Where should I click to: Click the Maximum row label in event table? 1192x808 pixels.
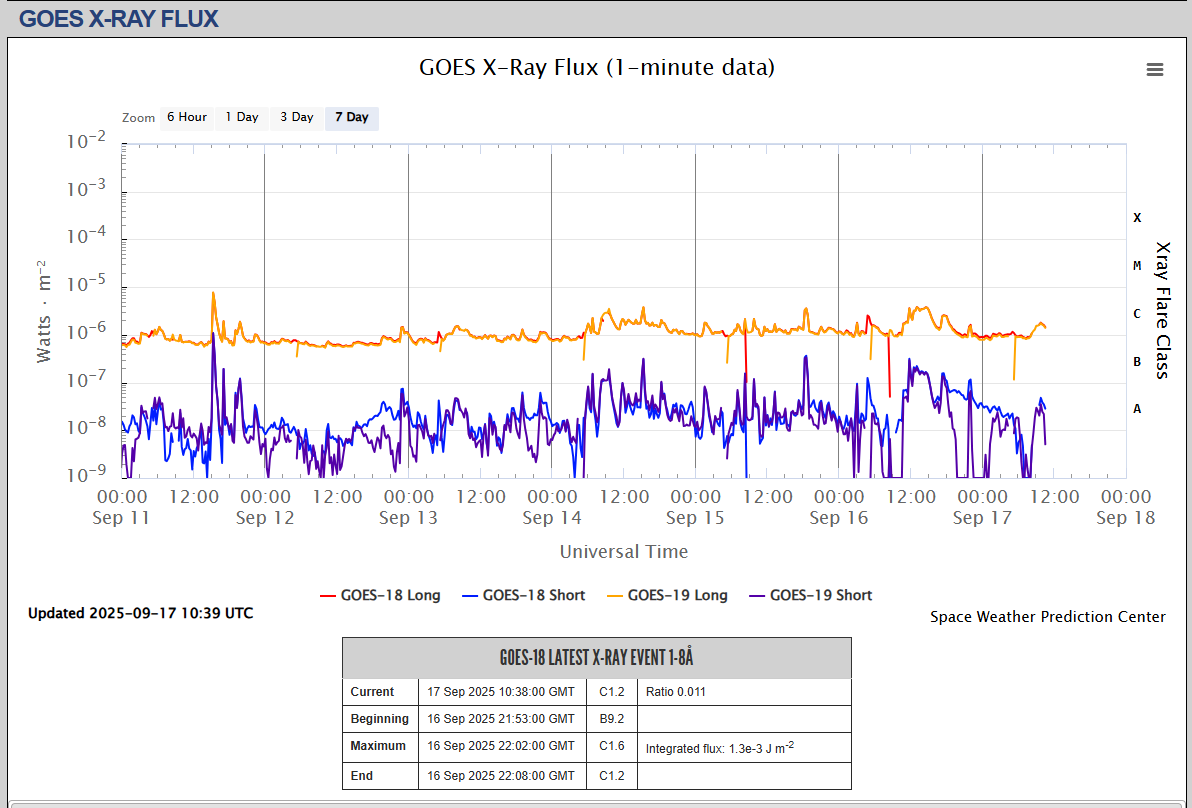pos(378,746)
